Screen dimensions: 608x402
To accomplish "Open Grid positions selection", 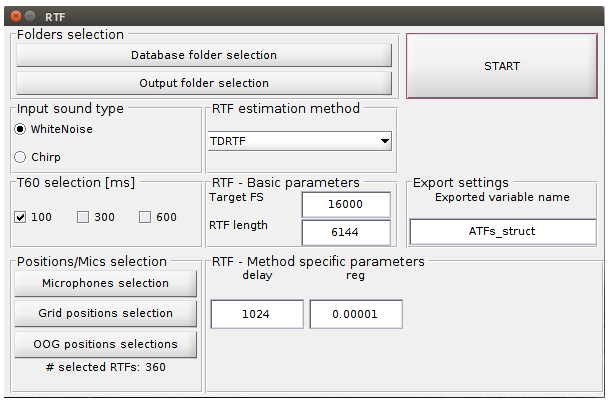I will 105,313.
